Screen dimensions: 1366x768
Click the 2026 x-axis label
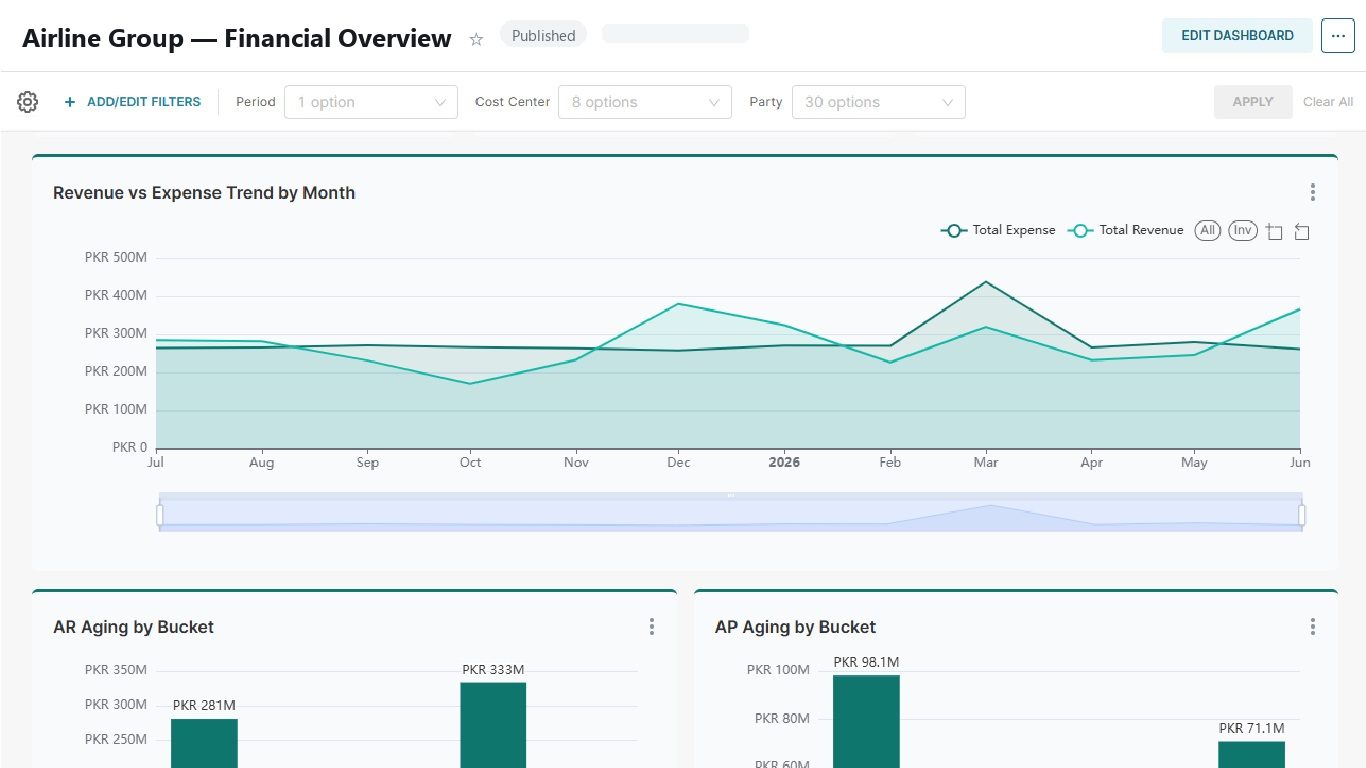[x=784, y=462]
